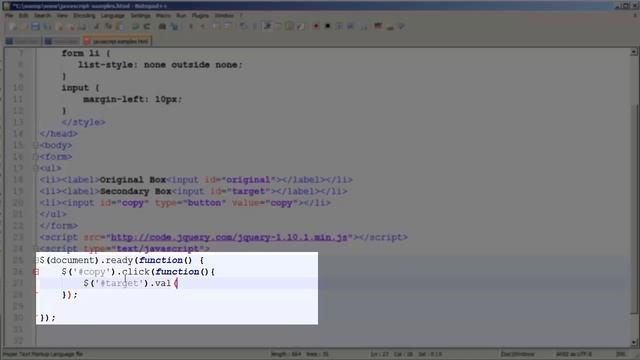Click the Replace toolbar icon
The width and height of the screenshot is (640, 360).
[174, 27]
